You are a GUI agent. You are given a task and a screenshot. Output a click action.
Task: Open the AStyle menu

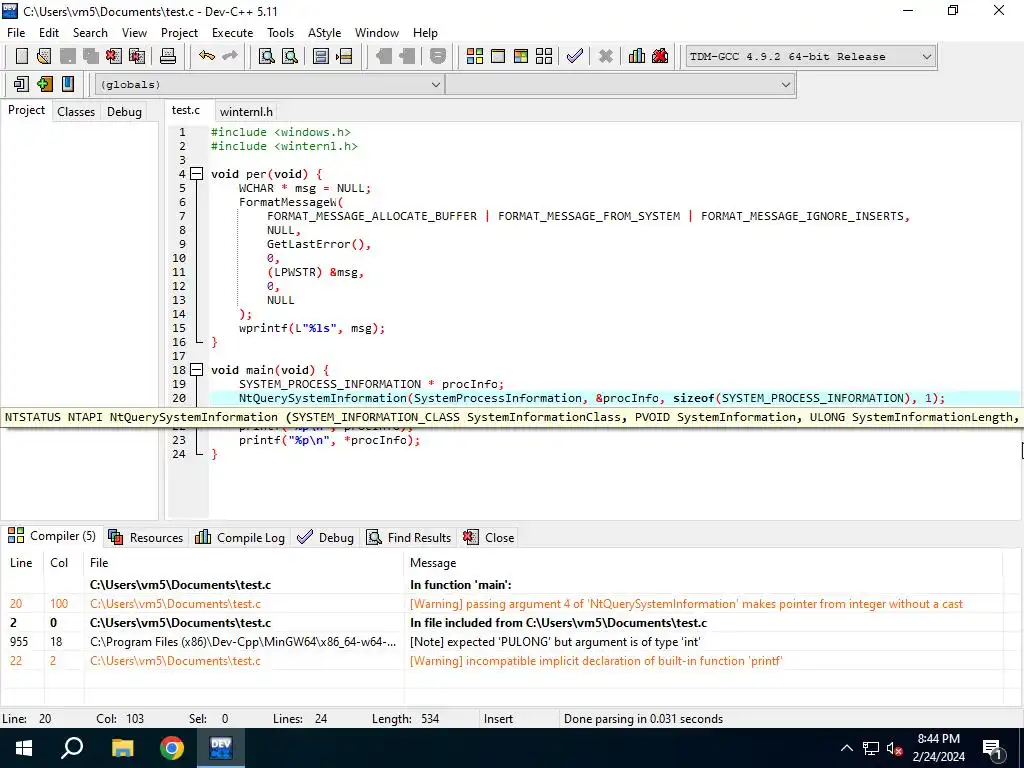point(324,33)
